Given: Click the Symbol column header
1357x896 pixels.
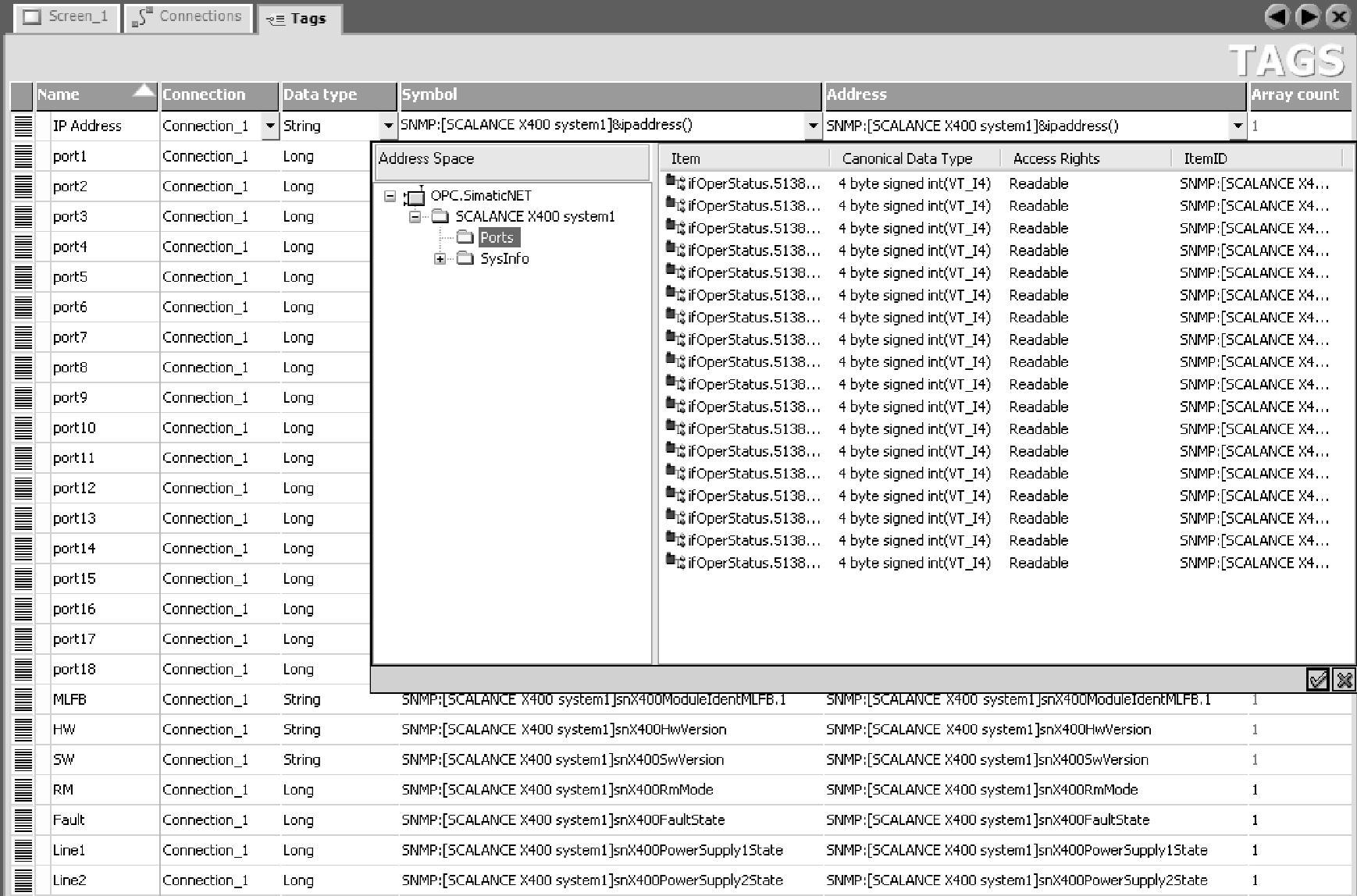Looking at the screenshot, I should click(x=610, y=95).
